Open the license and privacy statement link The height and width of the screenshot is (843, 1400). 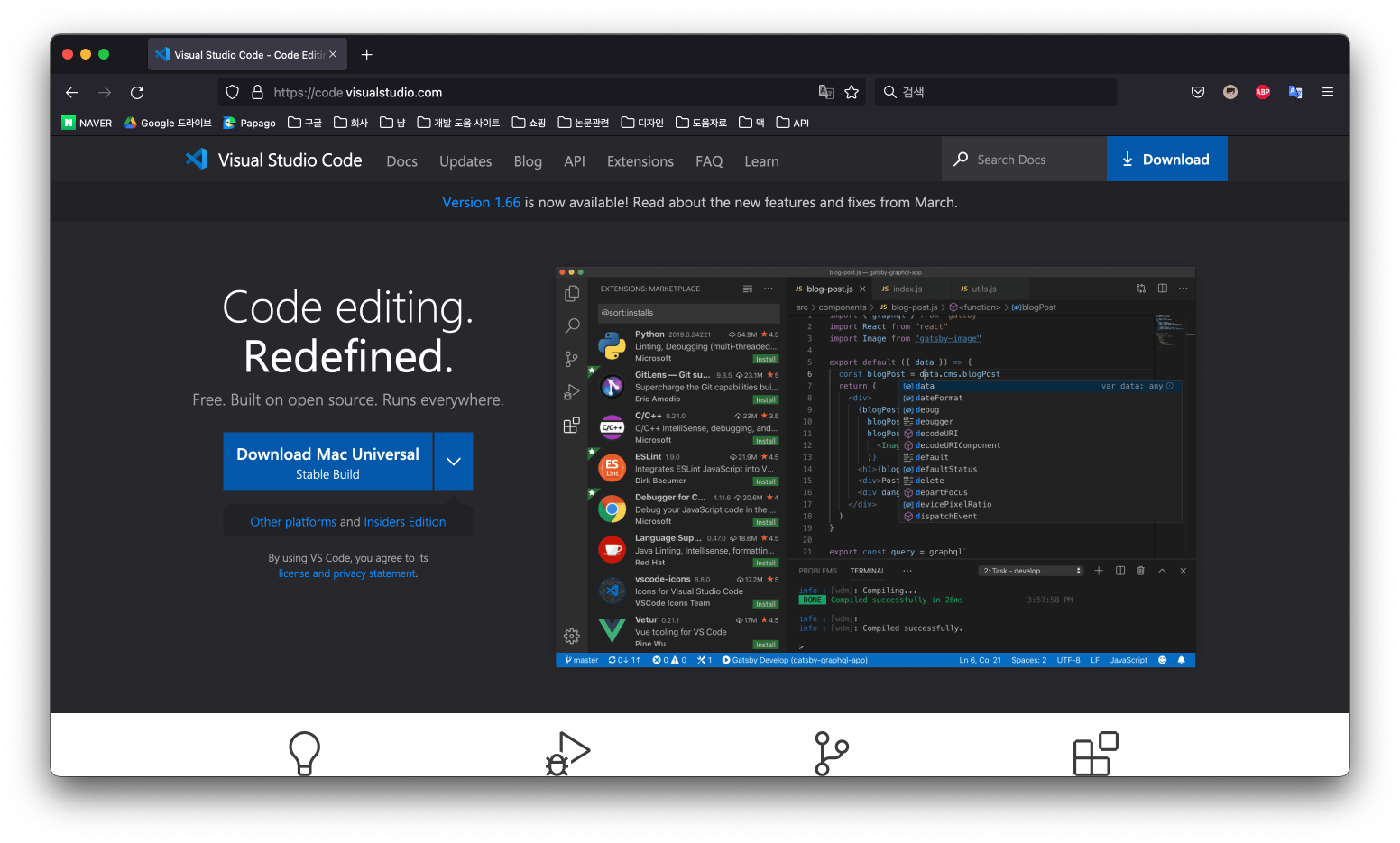point(347,573)
